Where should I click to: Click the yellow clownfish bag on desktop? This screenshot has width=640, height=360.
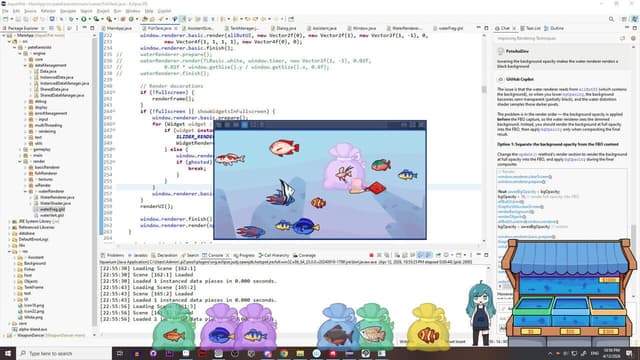pos(428,328)
